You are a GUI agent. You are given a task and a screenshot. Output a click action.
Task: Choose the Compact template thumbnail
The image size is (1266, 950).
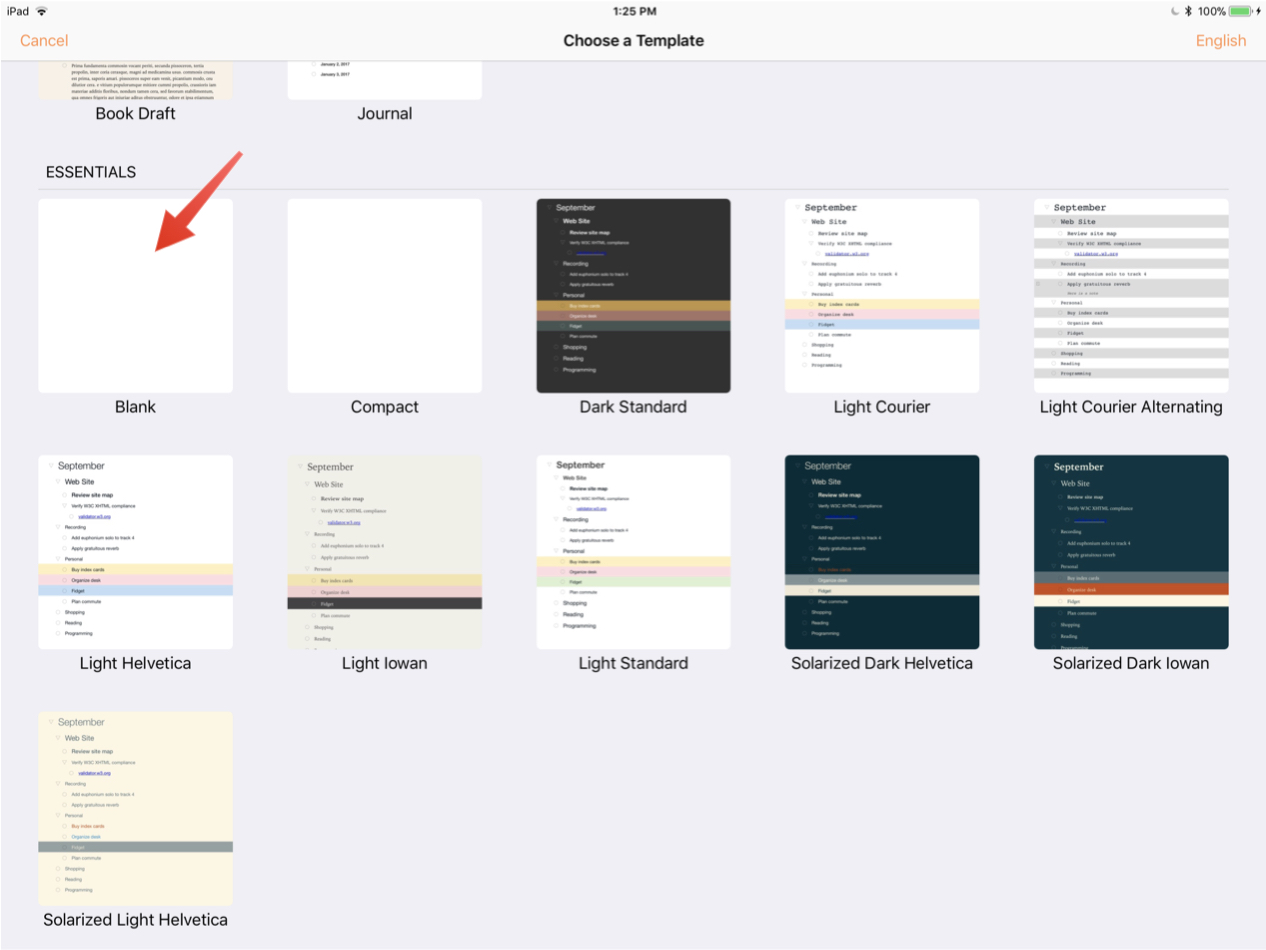[x=384, y=296]
